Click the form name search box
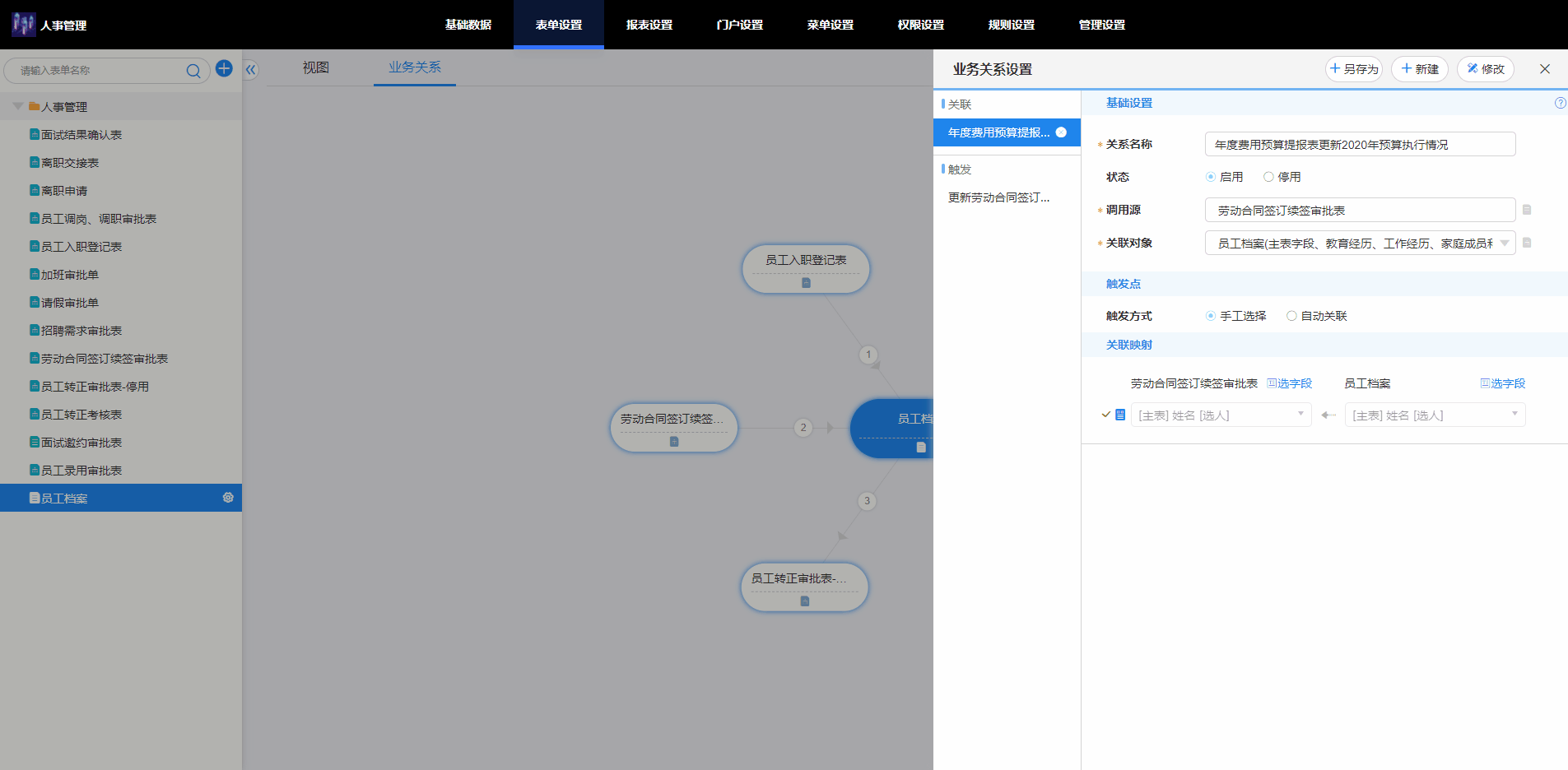The width and height of the screenshot is (1568, 770). pos(106,71)
